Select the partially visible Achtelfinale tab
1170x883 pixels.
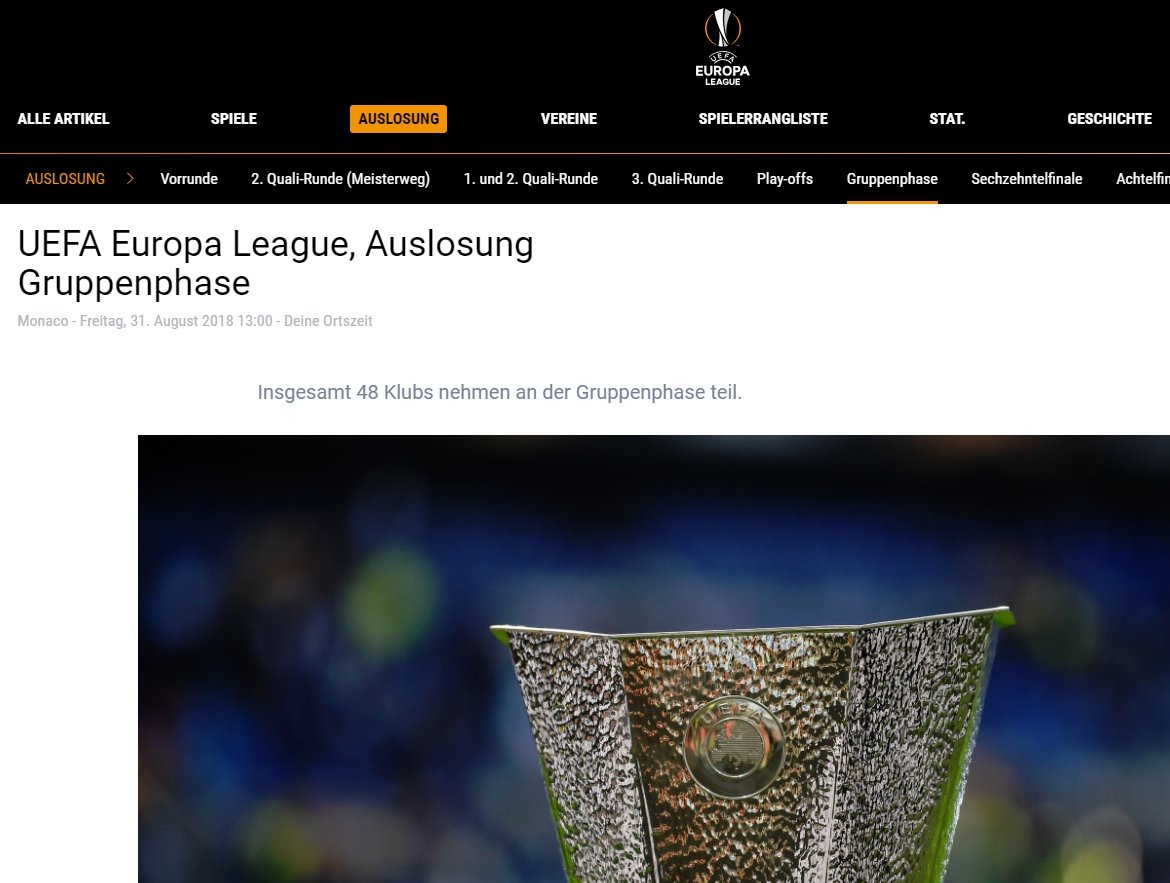[x=1142, y=178]
